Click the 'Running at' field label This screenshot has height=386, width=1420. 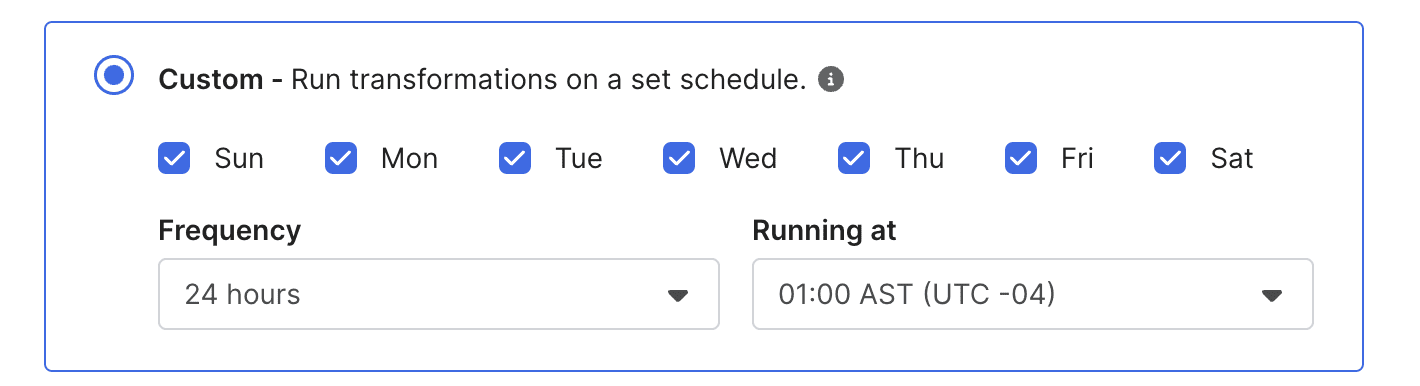[x=824, y=231]
